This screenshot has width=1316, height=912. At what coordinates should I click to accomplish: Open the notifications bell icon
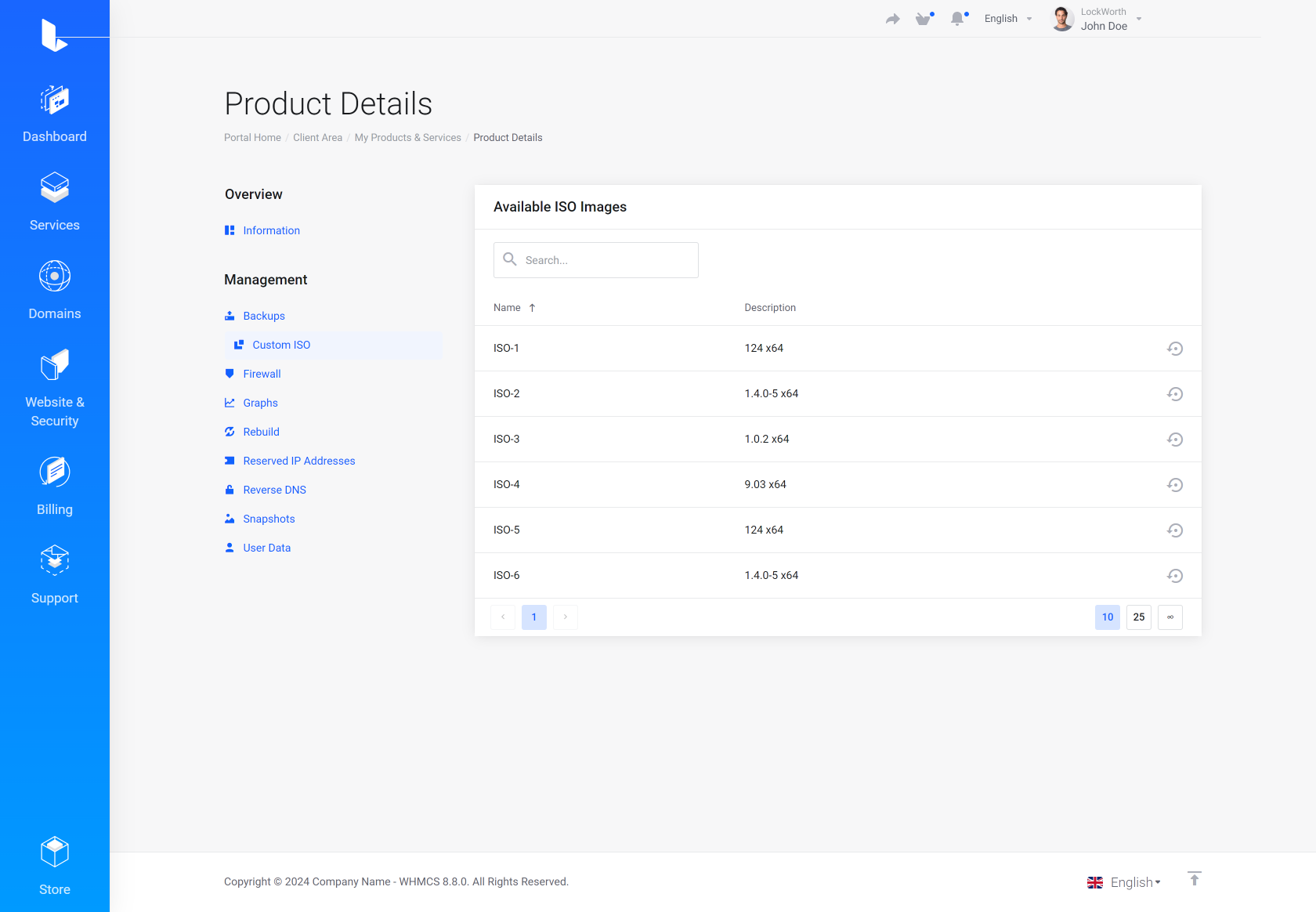(957, 19)
